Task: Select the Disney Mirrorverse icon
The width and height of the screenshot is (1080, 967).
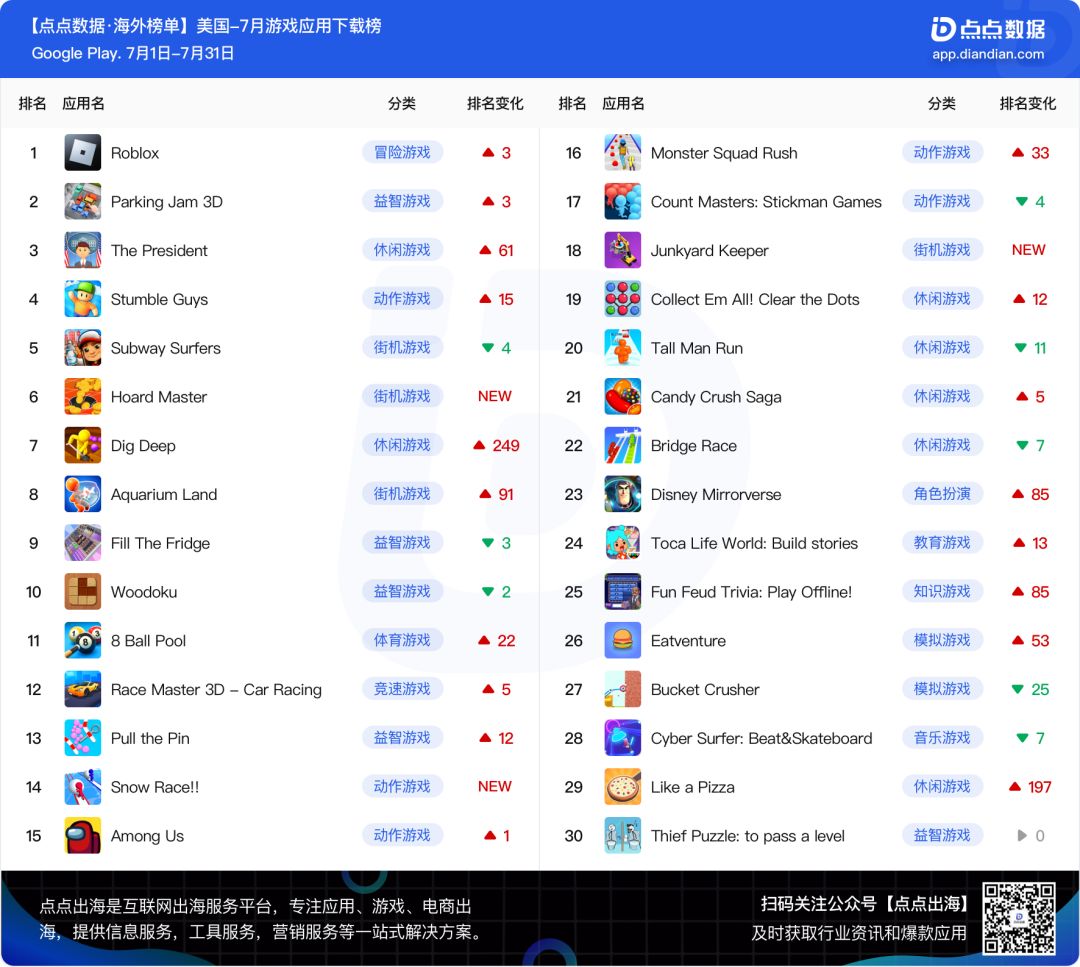Action: [x=623, y=494]
